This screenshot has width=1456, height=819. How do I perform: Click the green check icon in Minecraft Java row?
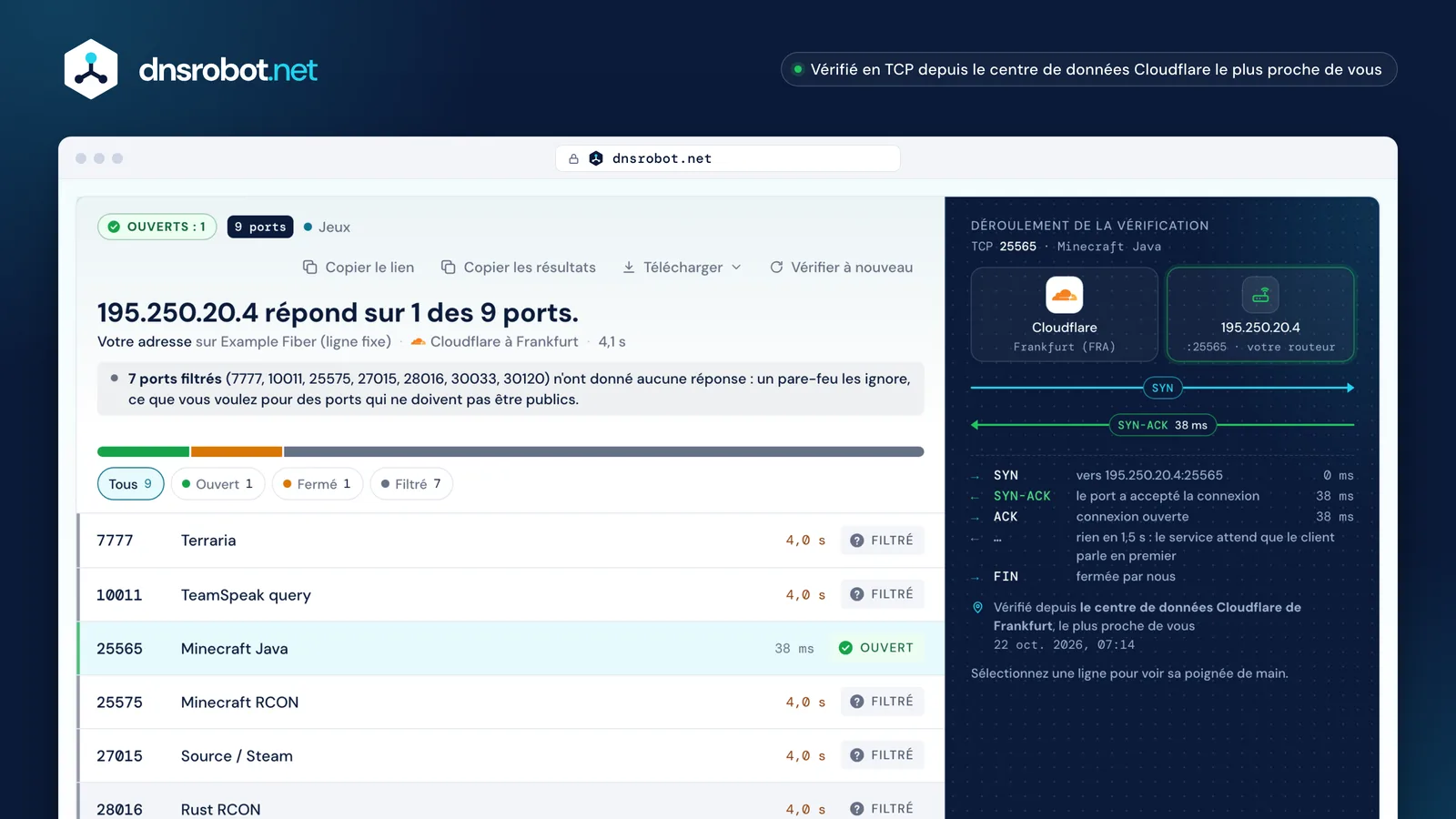click(845, 648)
